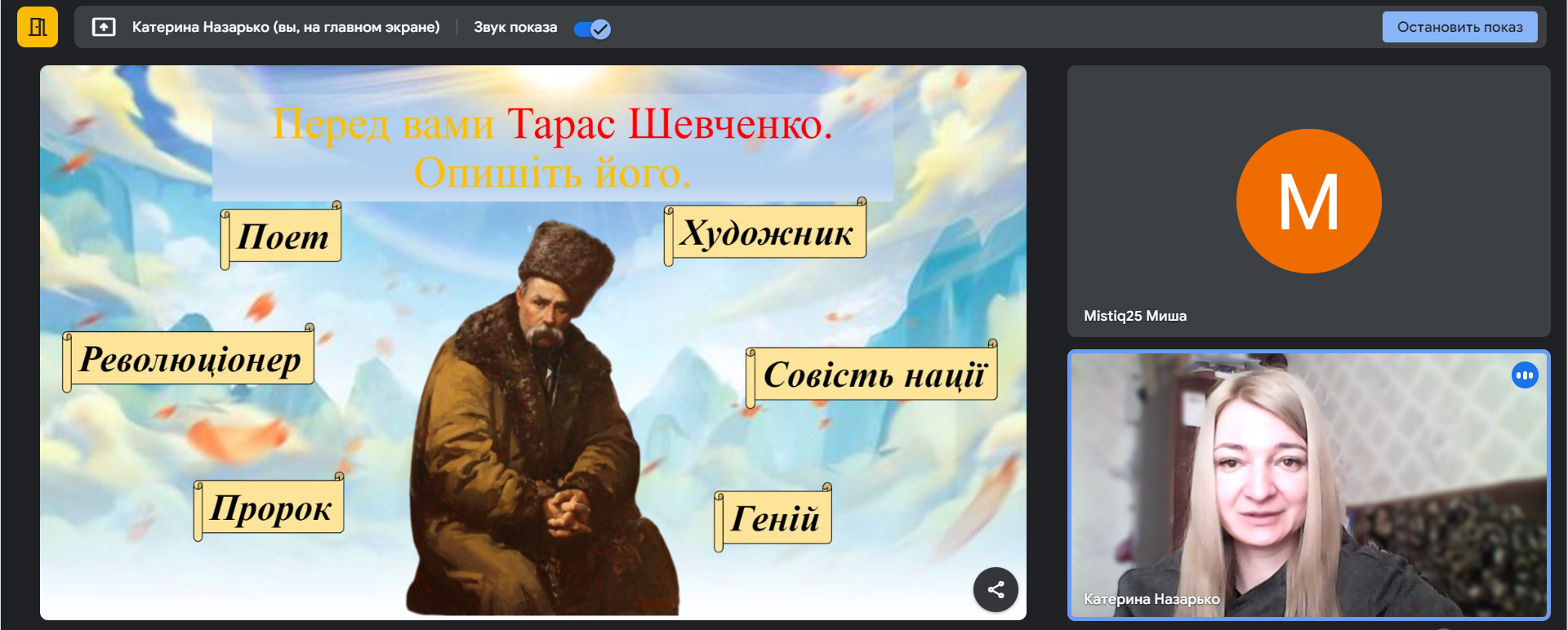Click the presenter name Катерина Назарько in top bar

coord(285,28)
